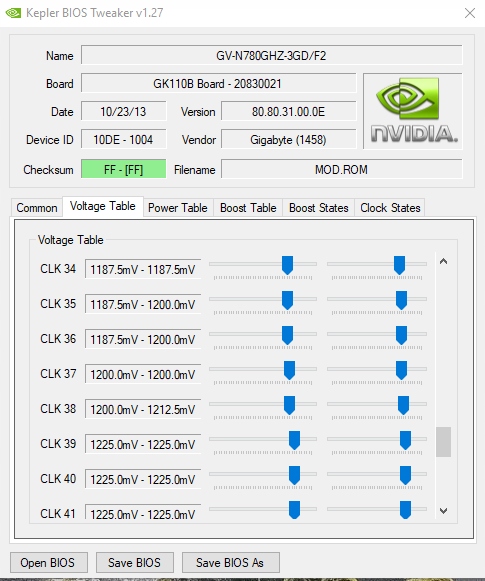This screenshot has height=581, width=485.
Task: Go to the Boost States tab
Action: [319, 208]
